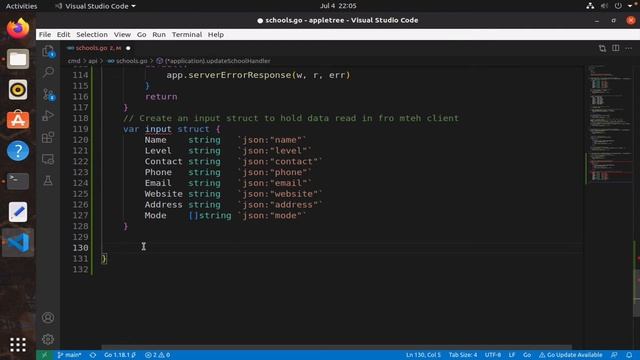
Task: Open the volume icon in system tray
Action: click(604, 6)
